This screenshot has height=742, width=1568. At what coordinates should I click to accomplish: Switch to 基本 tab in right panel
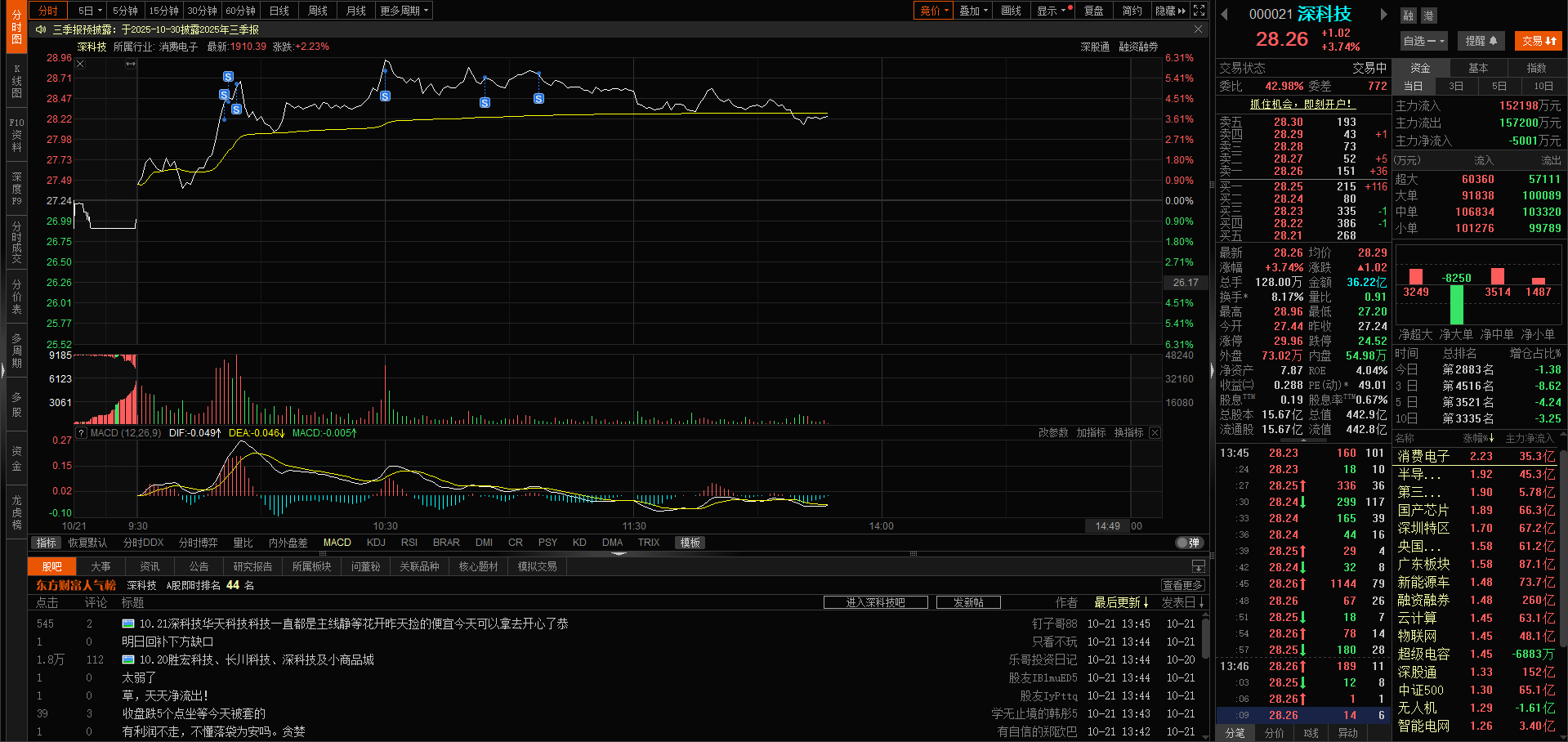point(1478,68)
